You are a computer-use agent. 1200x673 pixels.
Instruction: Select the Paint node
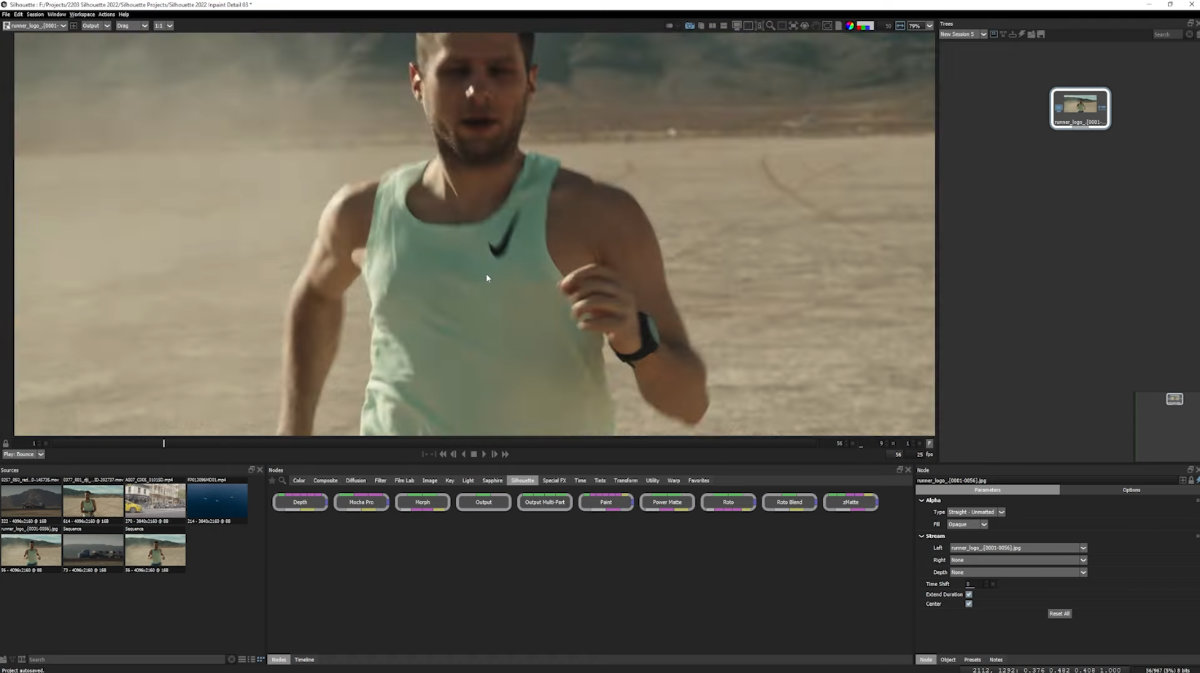(606, 501)
